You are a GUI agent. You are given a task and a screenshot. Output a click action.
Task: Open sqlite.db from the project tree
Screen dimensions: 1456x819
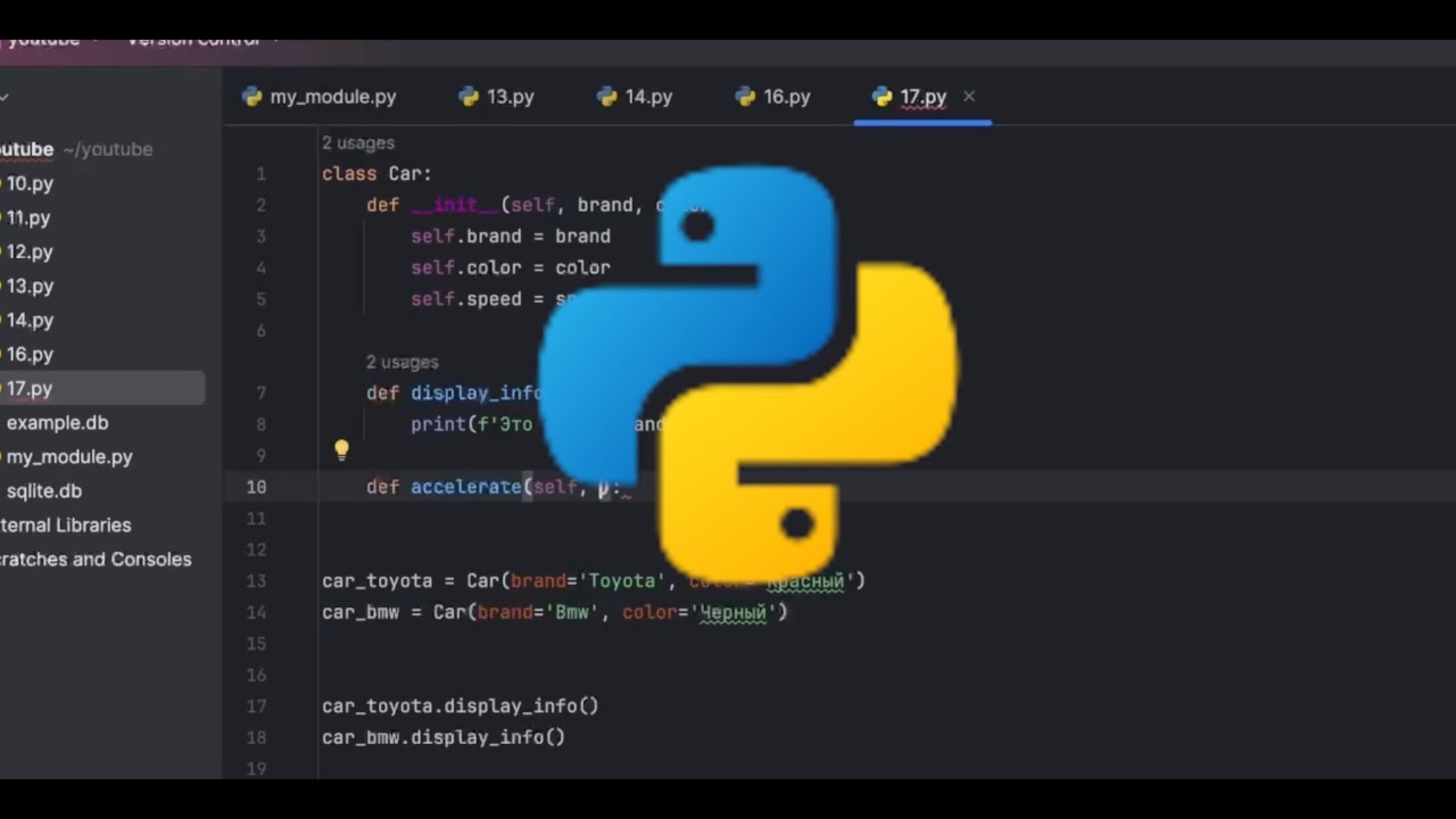[44, 490]
